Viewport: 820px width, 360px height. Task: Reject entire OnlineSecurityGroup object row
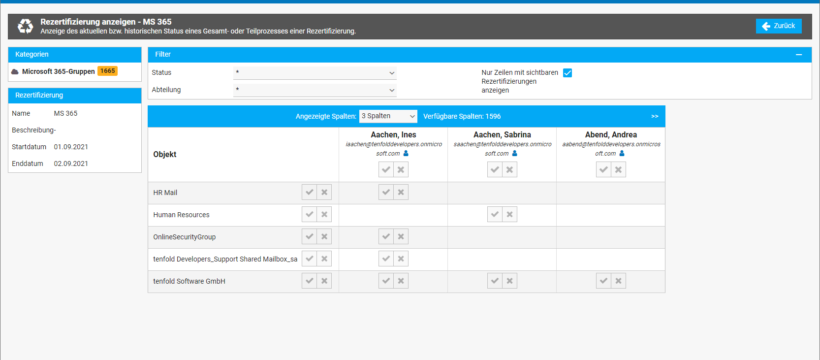click(324, 237)
